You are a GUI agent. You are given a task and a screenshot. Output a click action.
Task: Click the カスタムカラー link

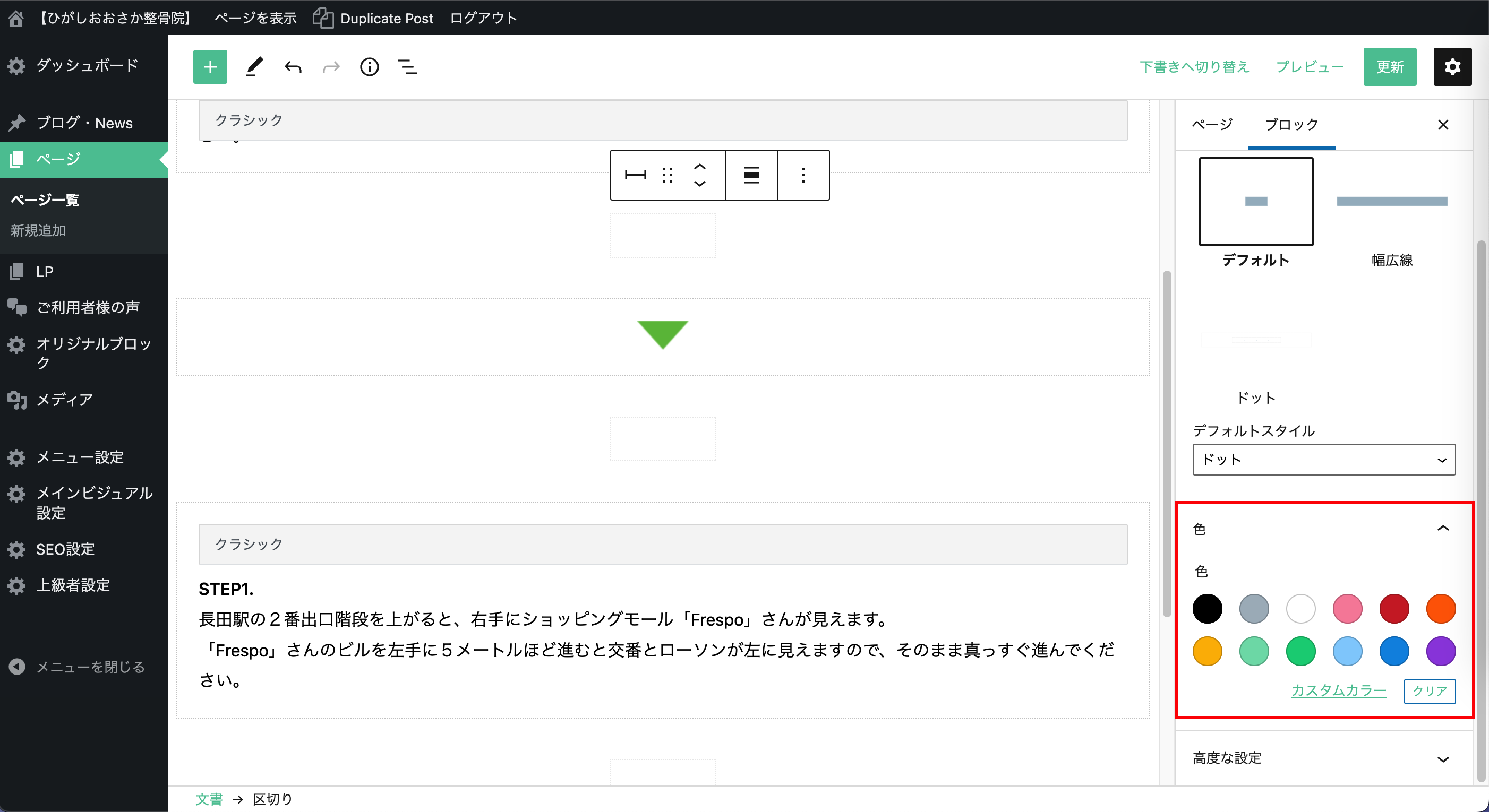coord(1338,690)
